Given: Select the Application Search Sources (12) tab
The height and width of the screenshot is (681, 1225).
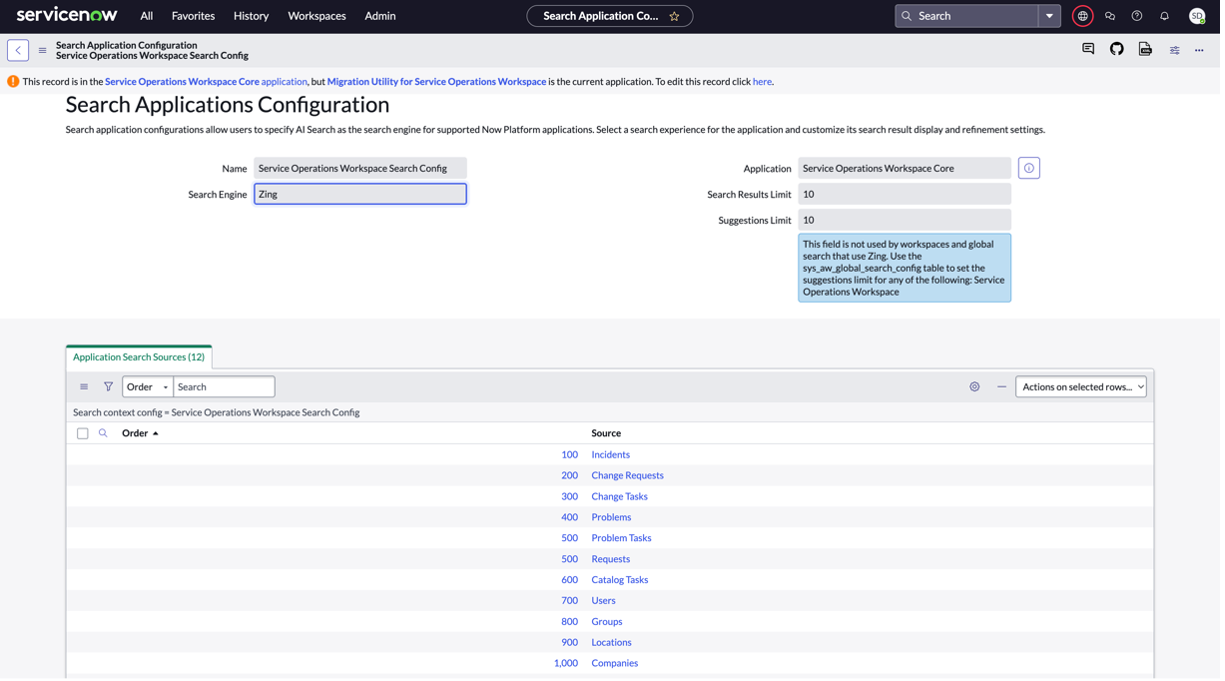Looking at the screenshot, I should coord(139,358).
